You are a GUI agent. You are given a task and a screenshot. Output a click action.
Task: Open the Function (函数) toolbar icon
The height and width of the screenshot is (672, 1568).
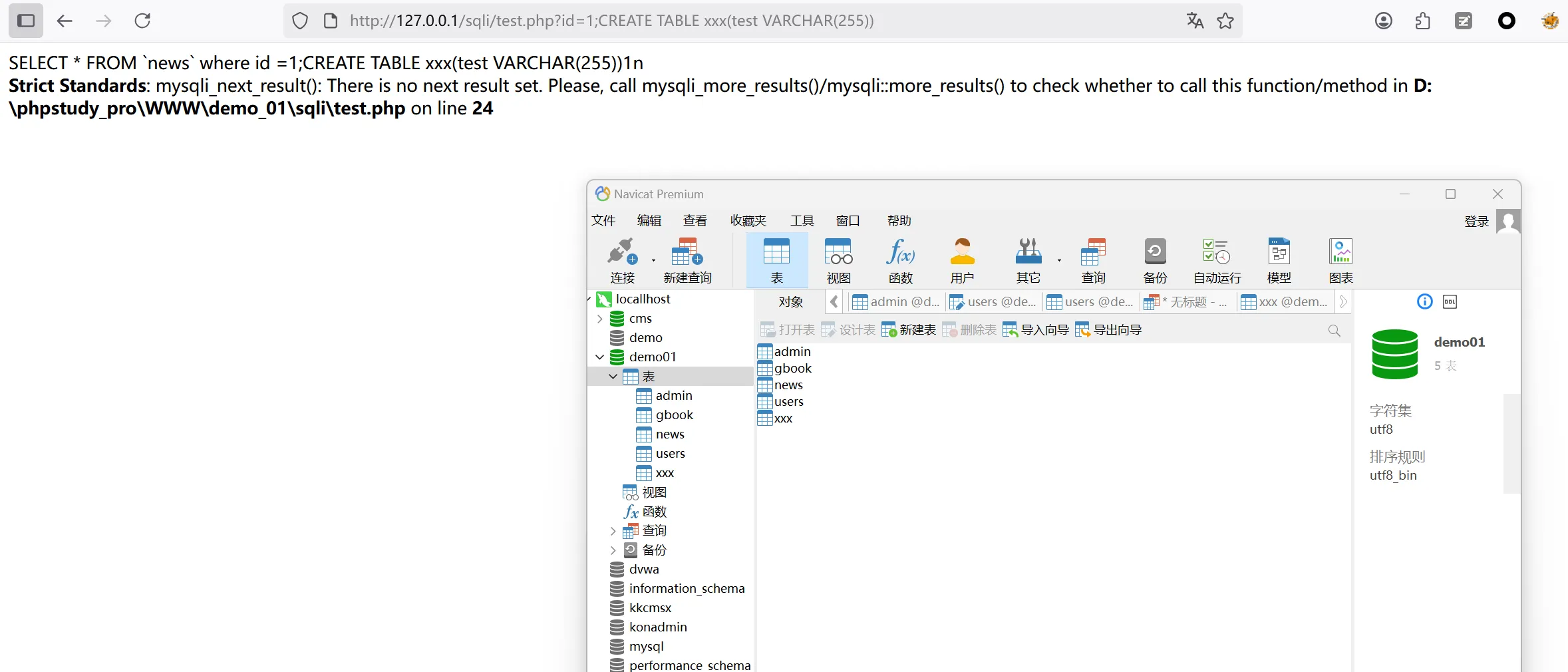tap(900, 259)
